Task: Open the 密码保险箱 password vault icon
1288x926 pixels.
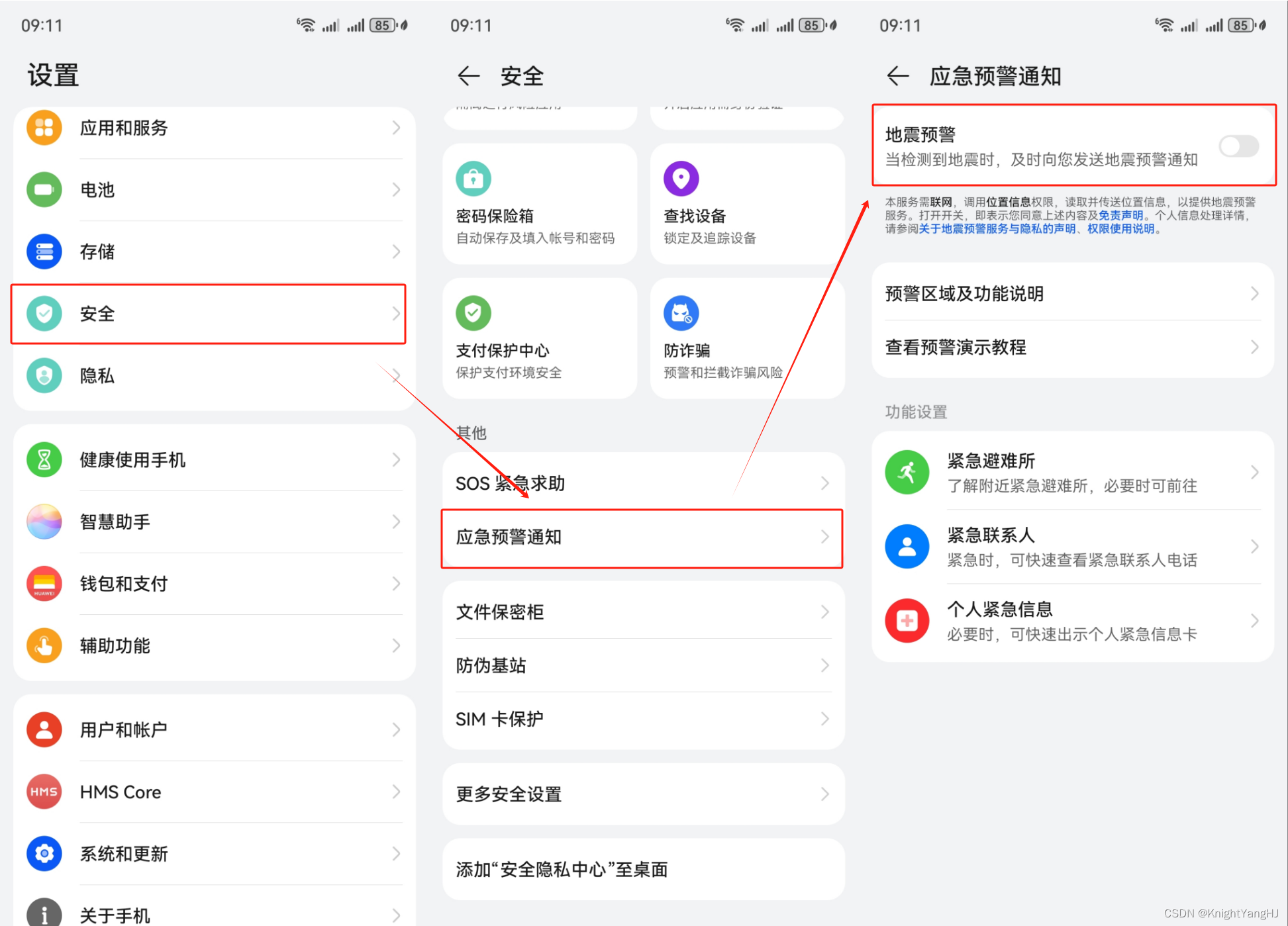Action: [x=473, y=179]
